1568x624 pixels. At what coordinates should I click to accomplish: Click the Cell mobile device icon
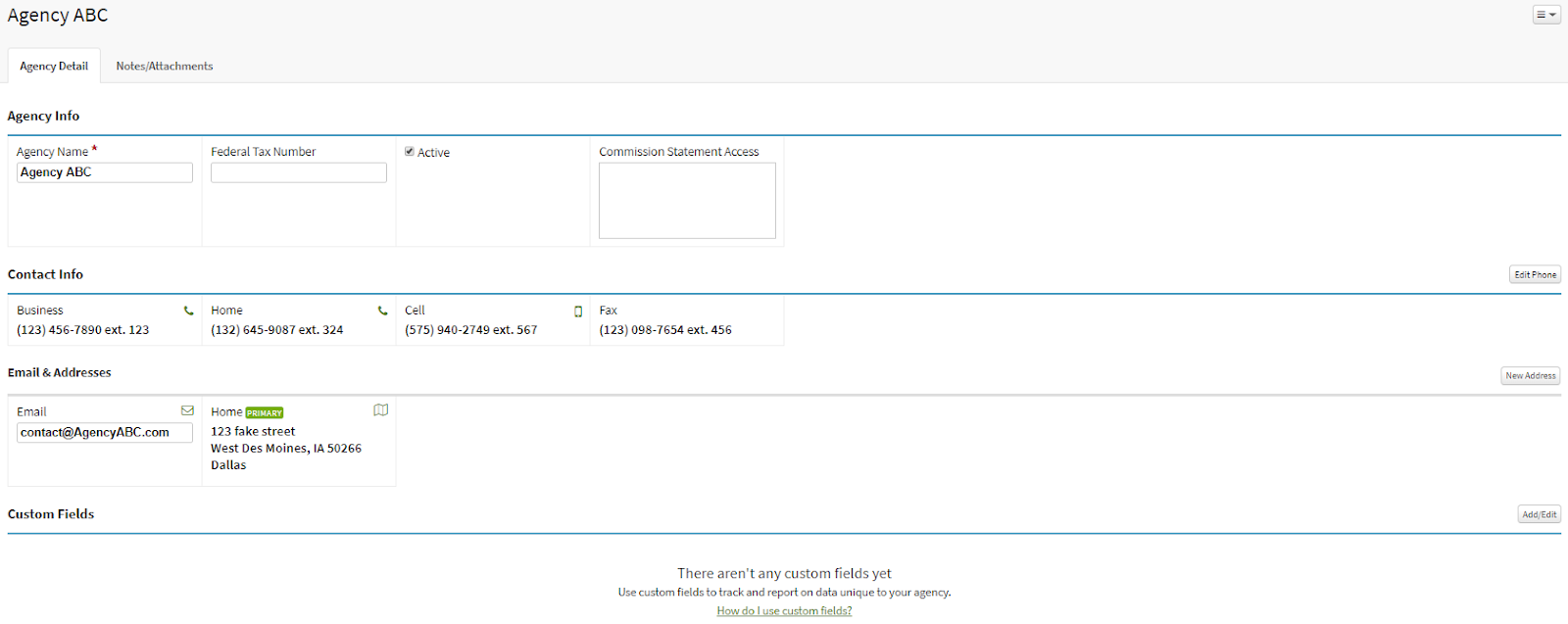click(x=578, y=312)
